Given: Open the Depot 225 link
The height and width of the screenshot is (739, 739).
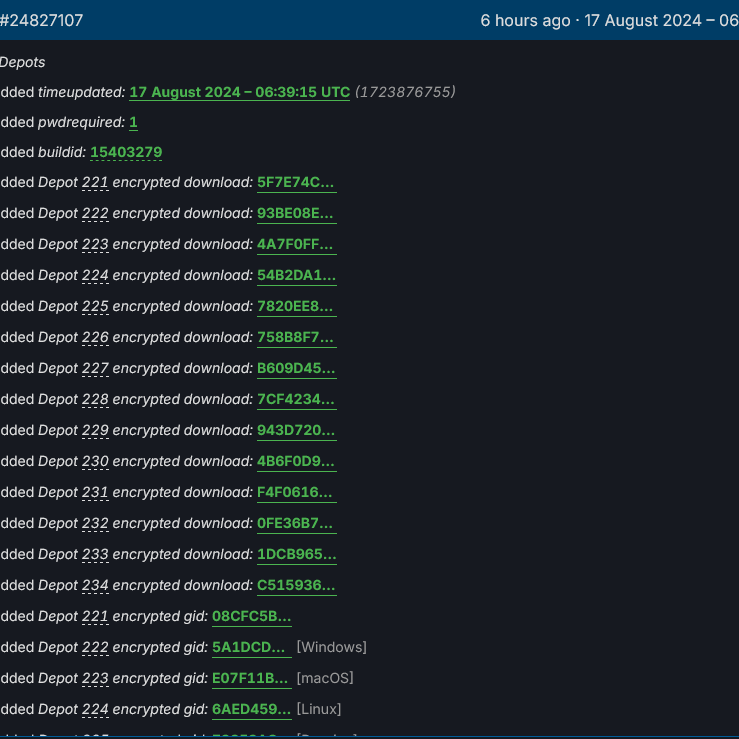Looking at the screenshot, I should pyautogui.click(x=95, y=307).
